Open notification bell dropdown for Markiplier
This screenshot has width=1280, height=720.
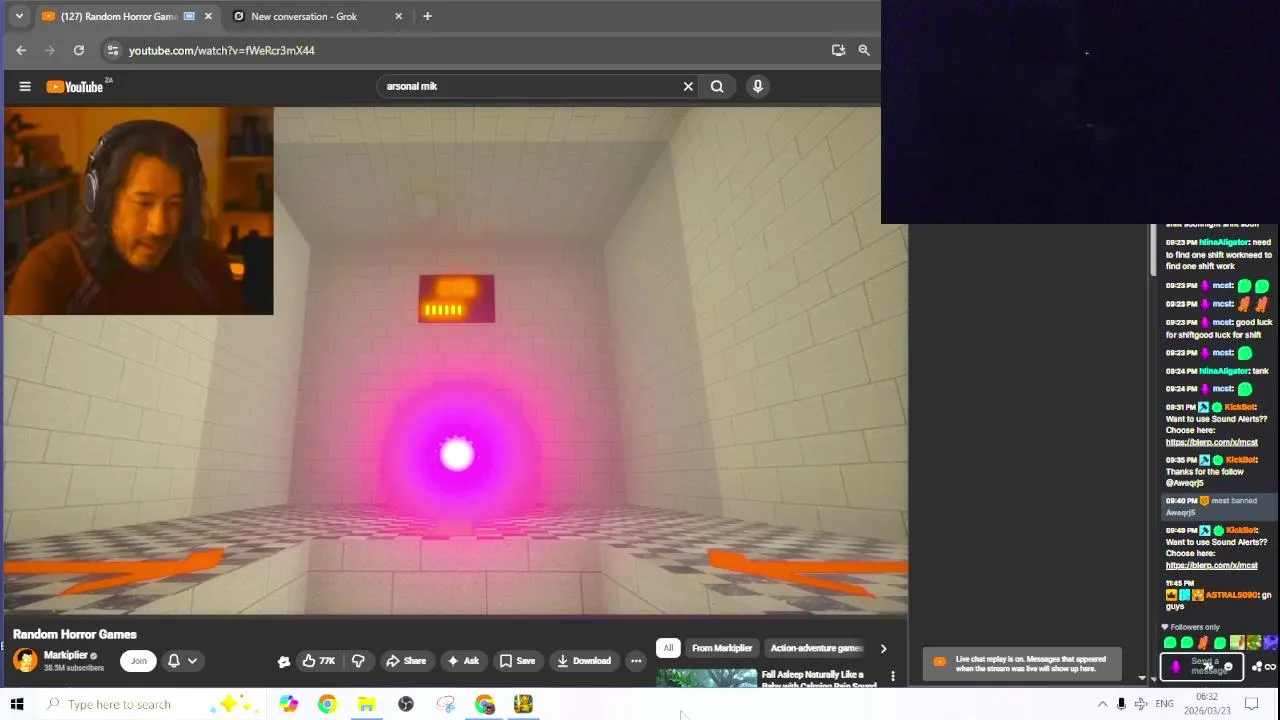coord(182,661)
